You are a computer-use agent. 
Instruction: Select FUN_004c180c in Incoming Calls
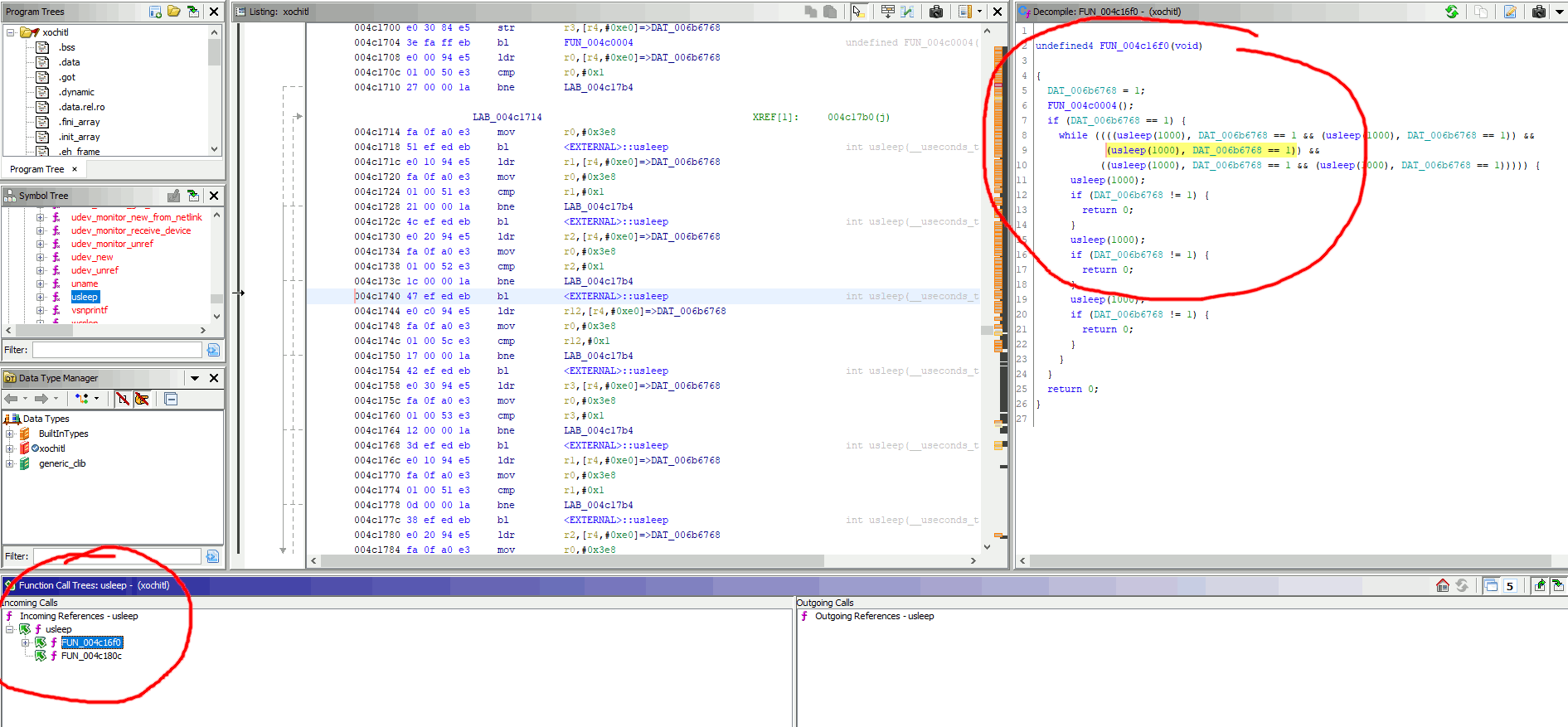coord(91,656)
